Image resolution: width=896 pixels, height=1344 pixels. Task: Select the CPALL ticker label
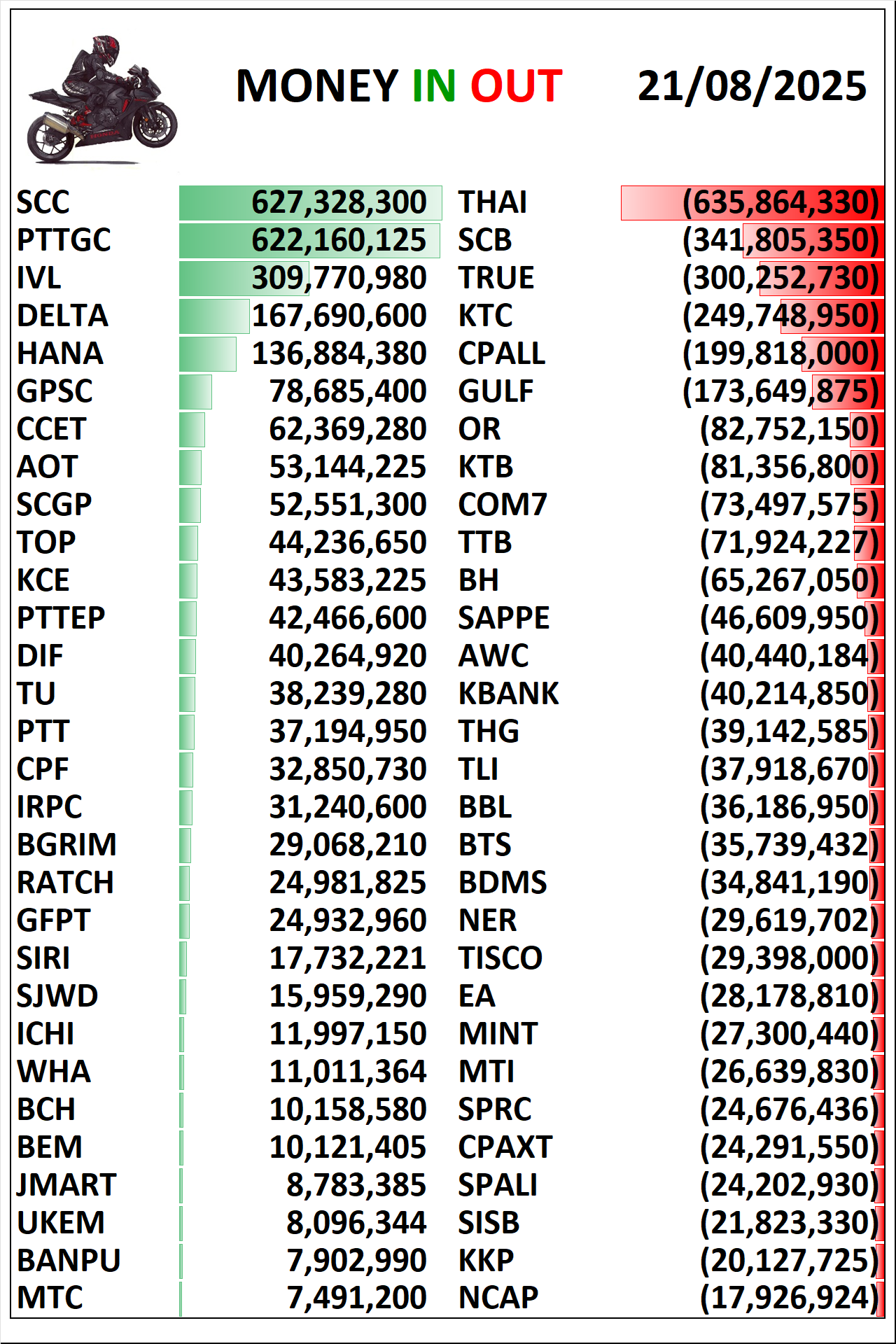(x=501, y=354)
